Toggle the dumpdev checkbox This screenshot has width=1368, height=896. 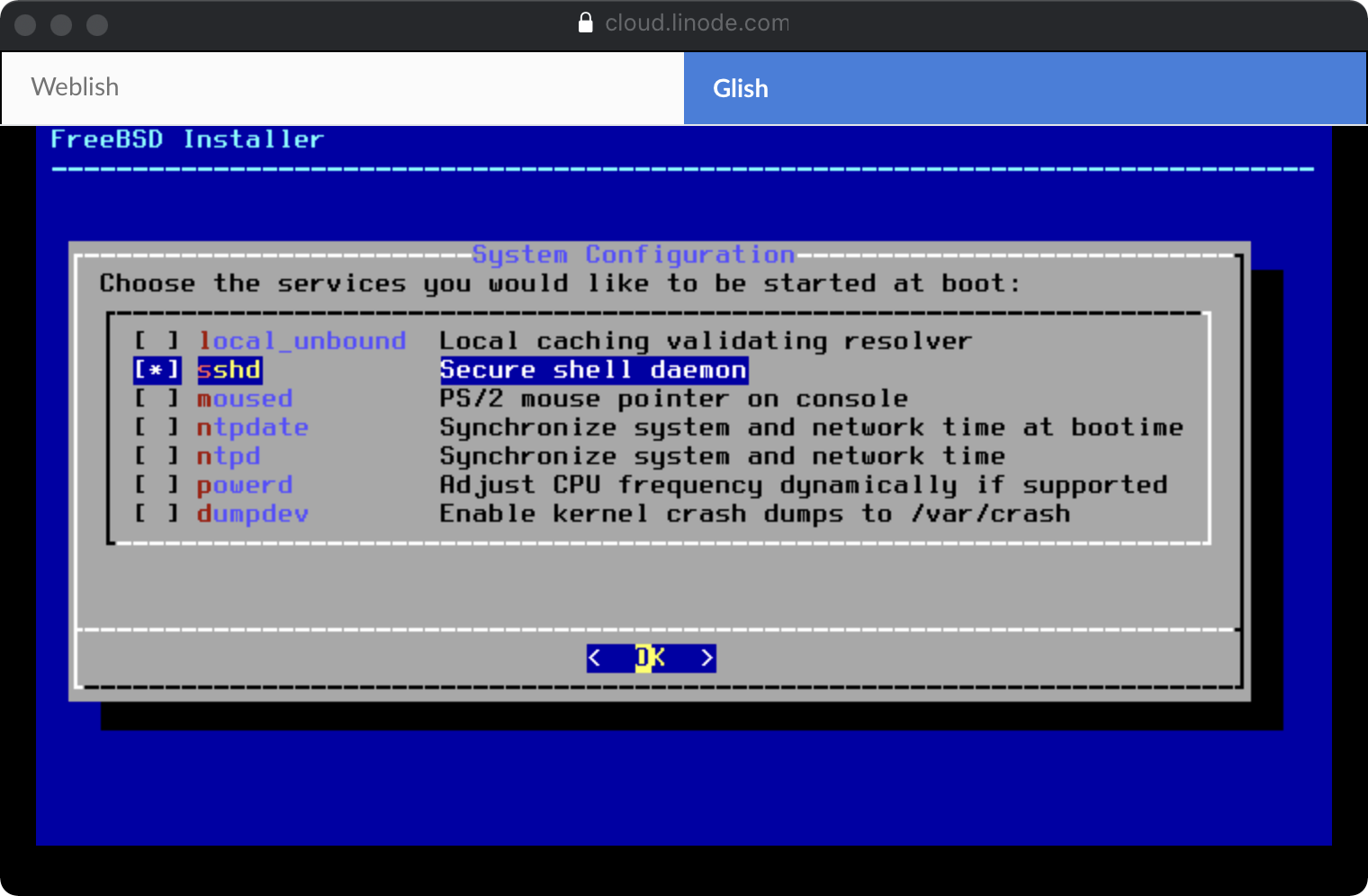157,514
